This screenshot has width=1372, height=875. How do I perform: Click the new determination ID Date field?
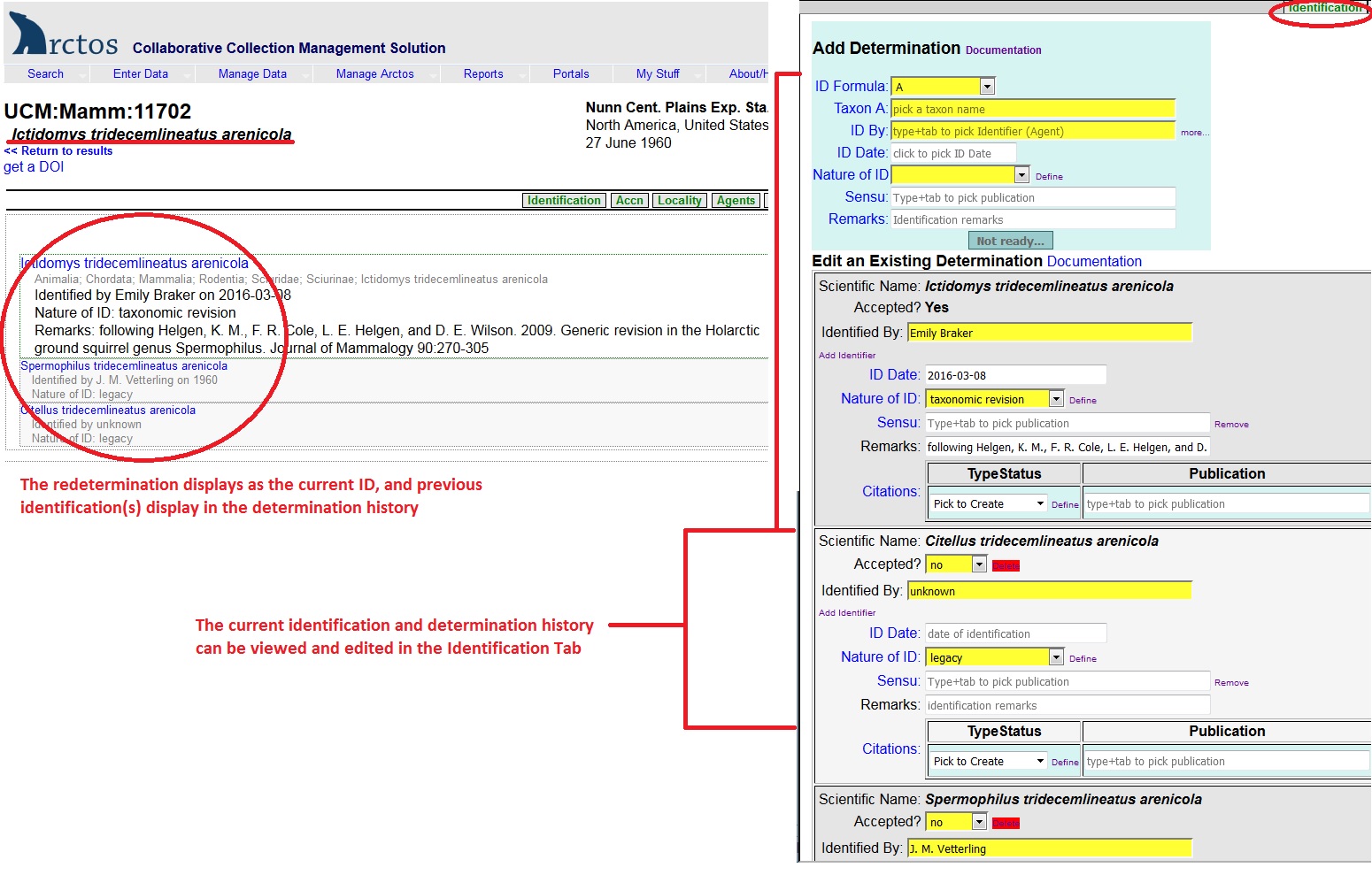click(x=953, y=153)
